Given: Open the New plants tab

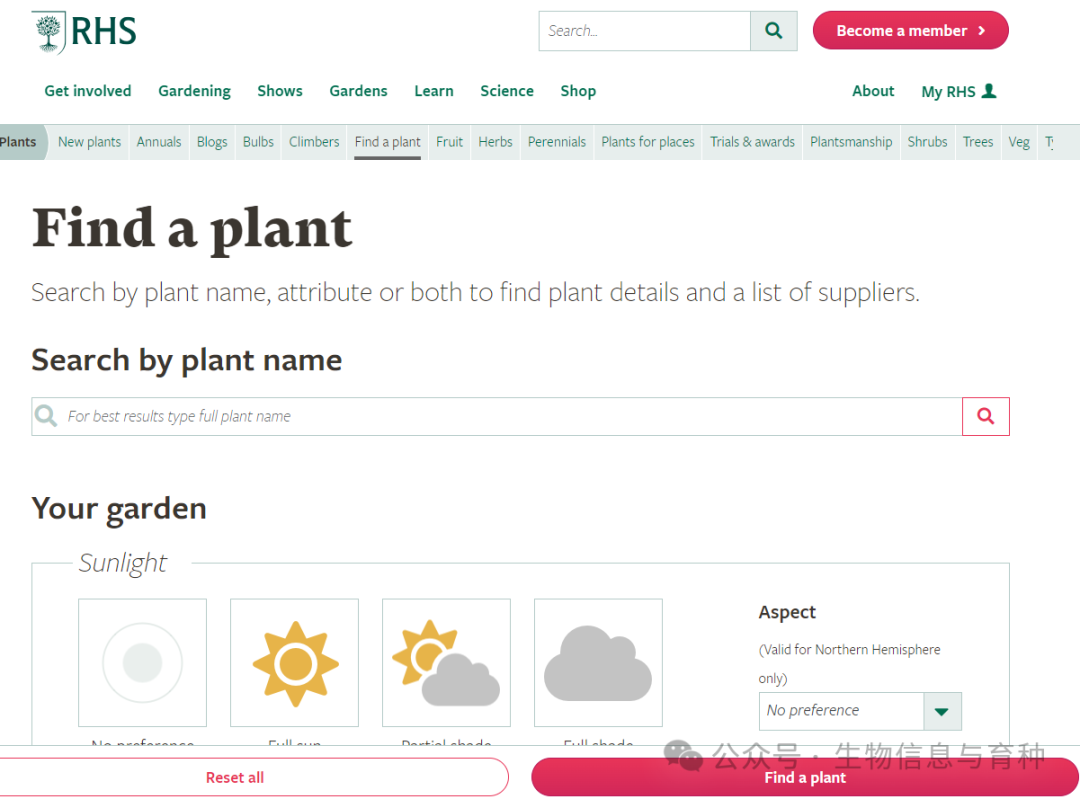Looking at the screenshot, I should click(90, 142).
